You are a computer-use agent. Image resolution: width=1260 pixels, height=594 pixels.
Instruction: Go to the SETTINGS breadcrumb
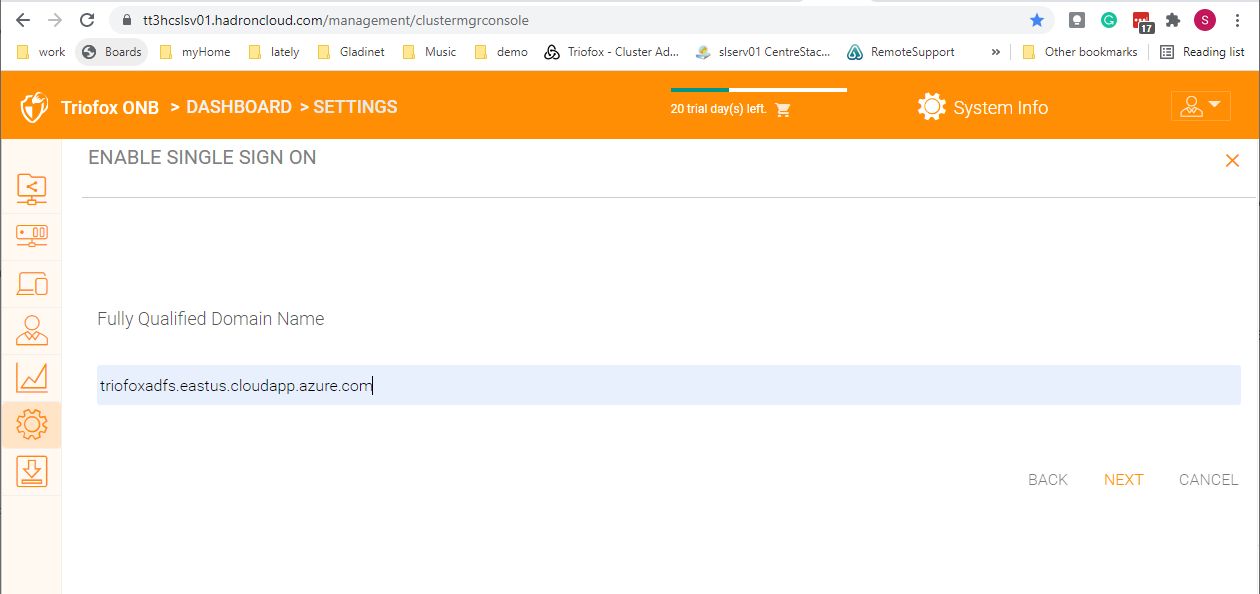[355, 107]
